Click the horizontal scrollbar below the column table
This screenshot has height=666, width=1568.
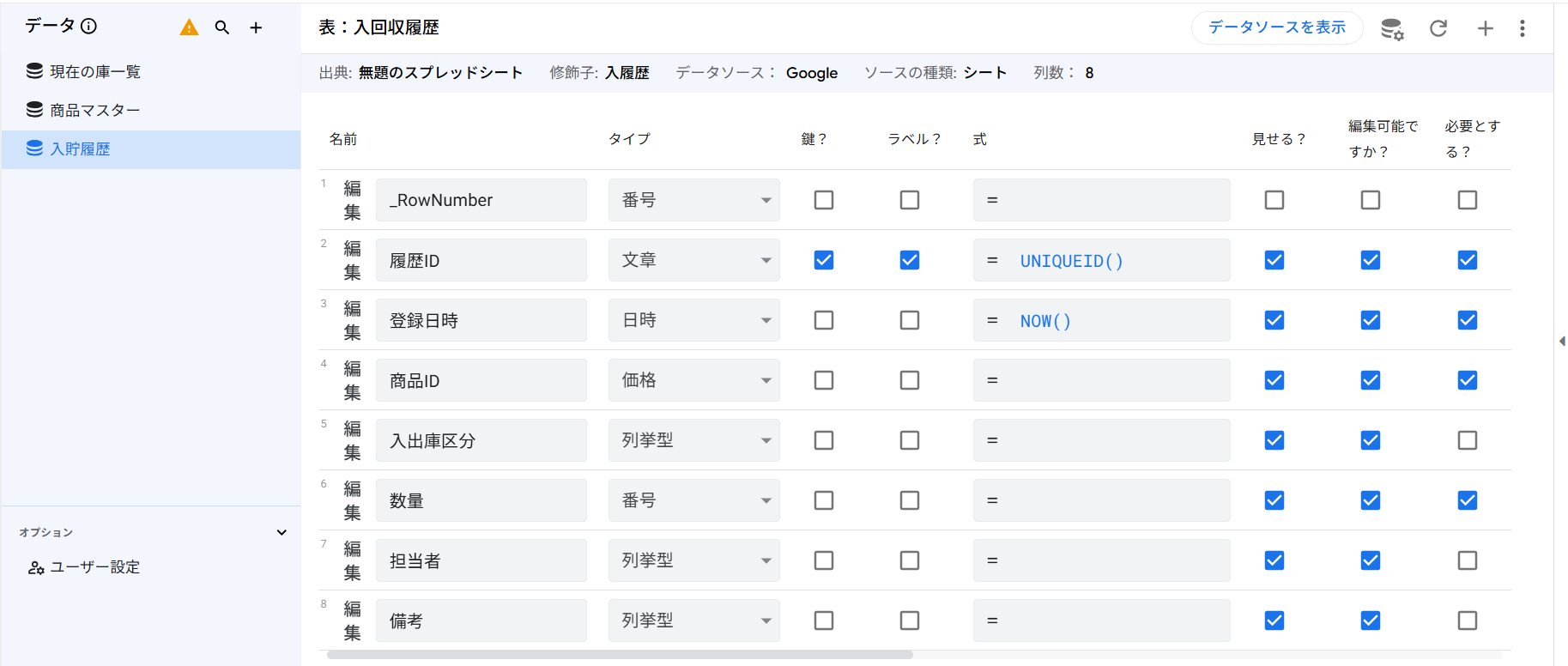click(x=620, y=655)
